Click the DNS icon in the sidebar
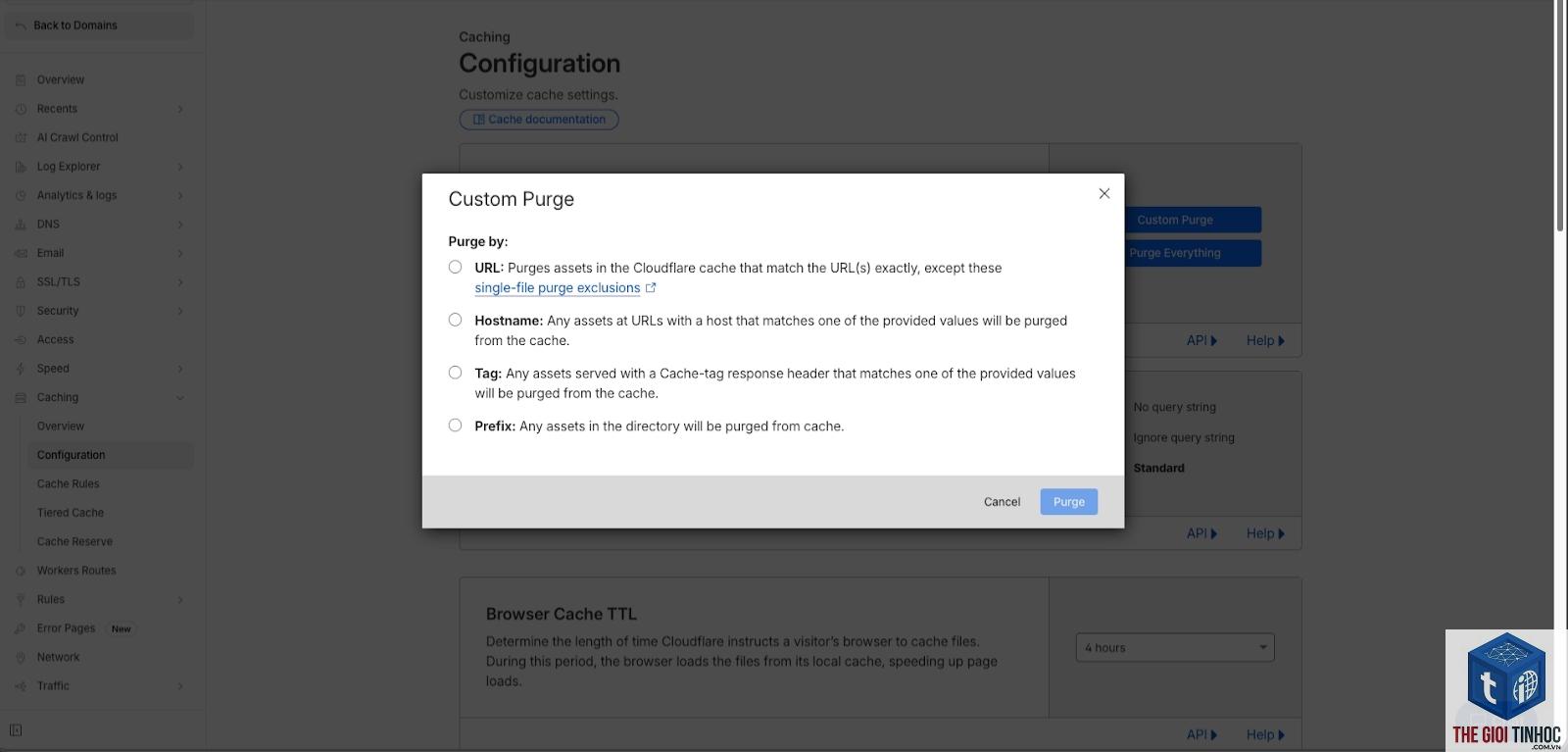The height and width of the screenshot is (752, 1568). (x=21, y=225)
